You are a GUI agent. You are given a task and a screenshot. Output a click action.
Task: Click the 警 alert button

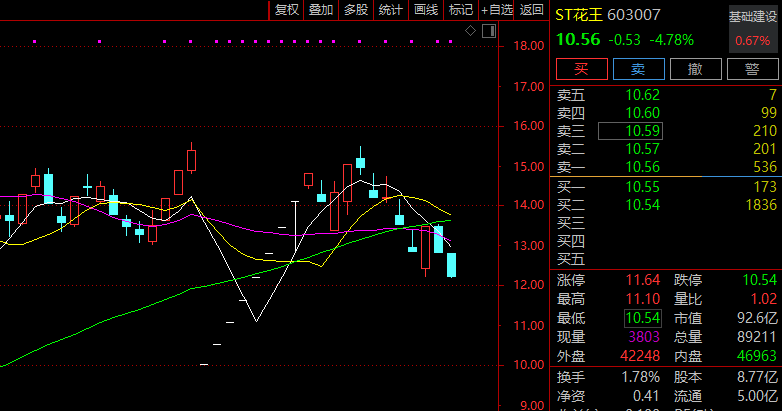coord(751,69)
